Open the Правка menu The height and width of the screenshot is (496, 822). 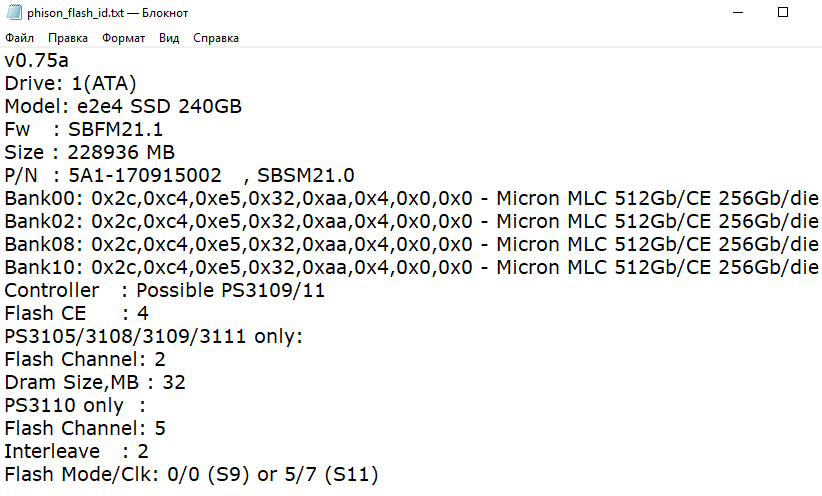[68, 38]
